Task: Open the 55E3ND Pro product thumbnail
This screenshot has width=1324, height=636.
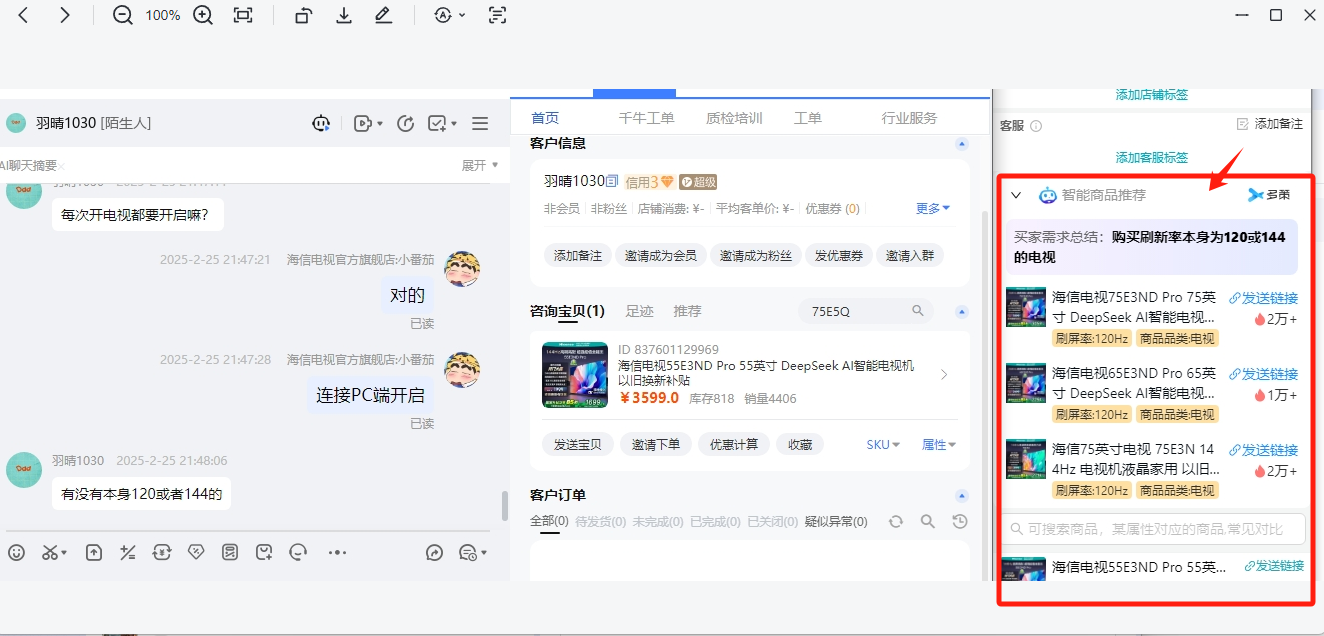Action: (x=575, y=375)
